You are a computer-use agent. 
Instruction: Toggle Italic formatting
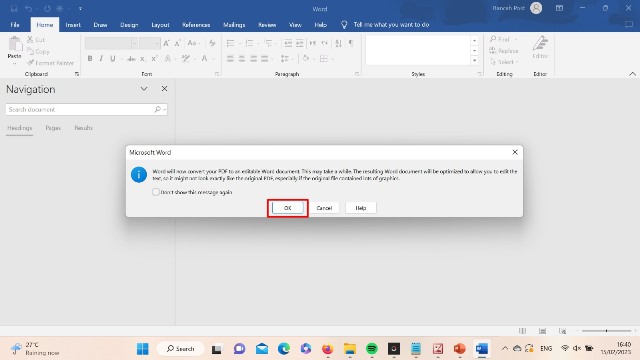point(101,59)
